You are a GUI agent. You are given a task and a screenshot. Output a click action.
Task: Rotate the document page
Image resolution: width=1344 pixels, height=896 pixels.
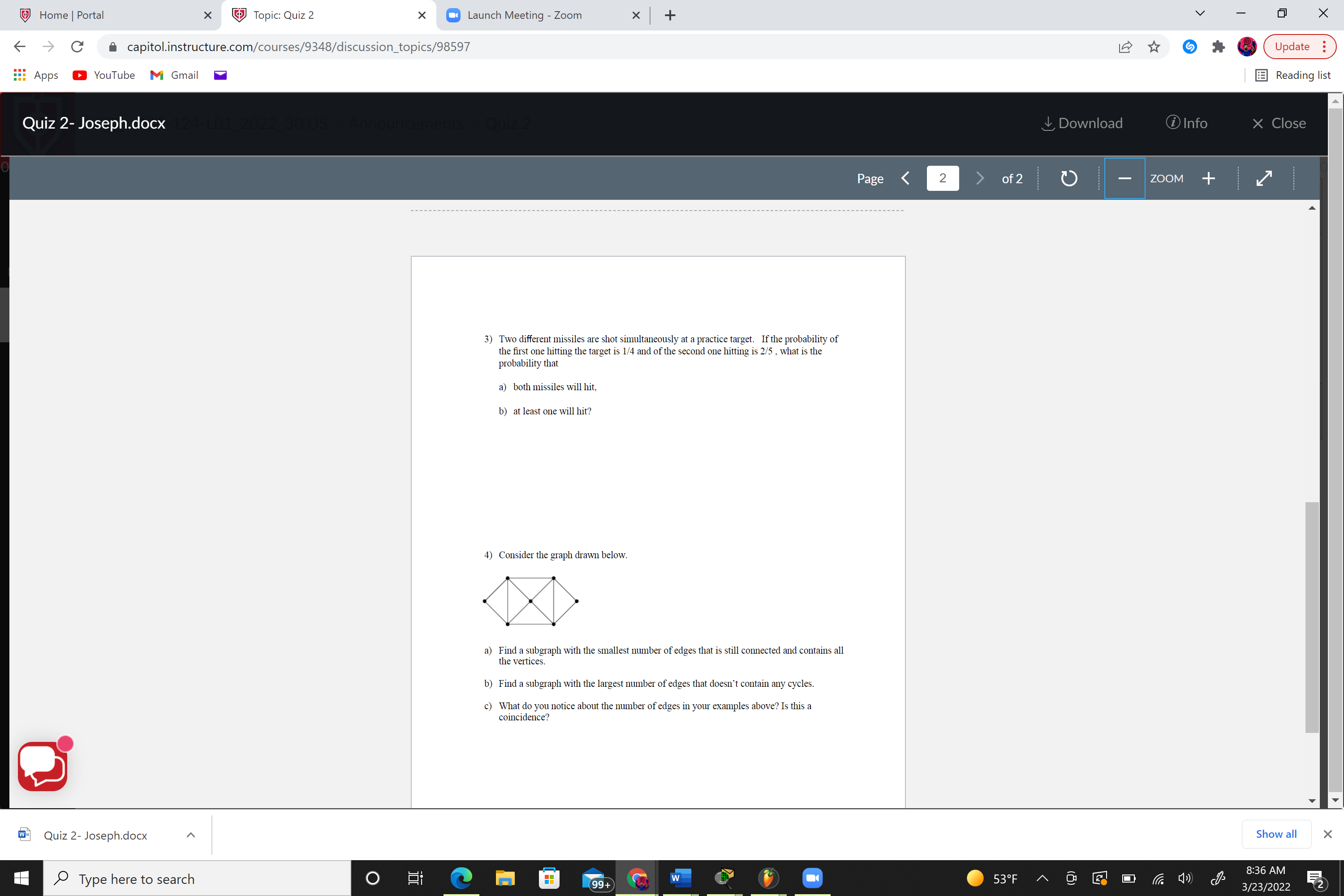click(1068, 178)
